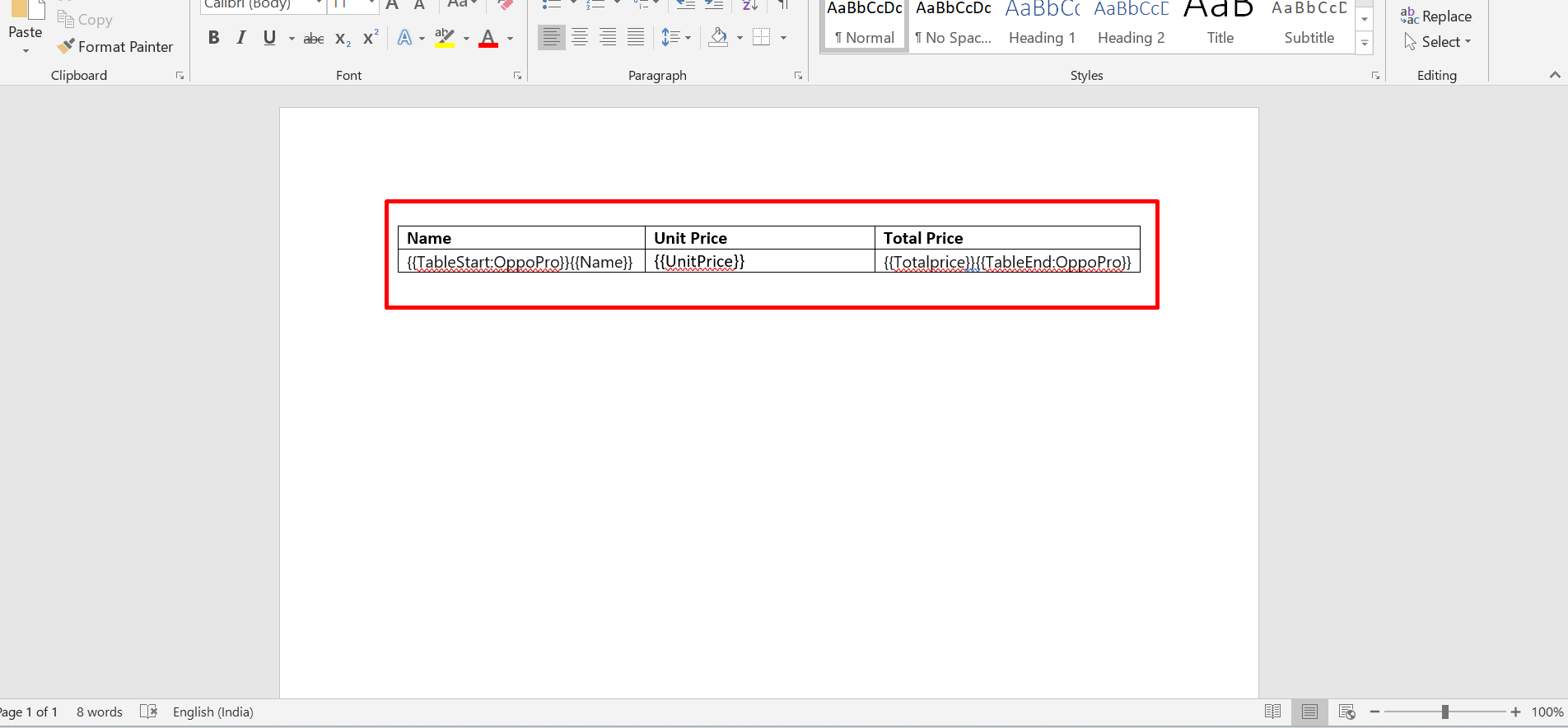Toggle Bold formatting
This screenshot has width=1568, height=728.
click(213, 38)
